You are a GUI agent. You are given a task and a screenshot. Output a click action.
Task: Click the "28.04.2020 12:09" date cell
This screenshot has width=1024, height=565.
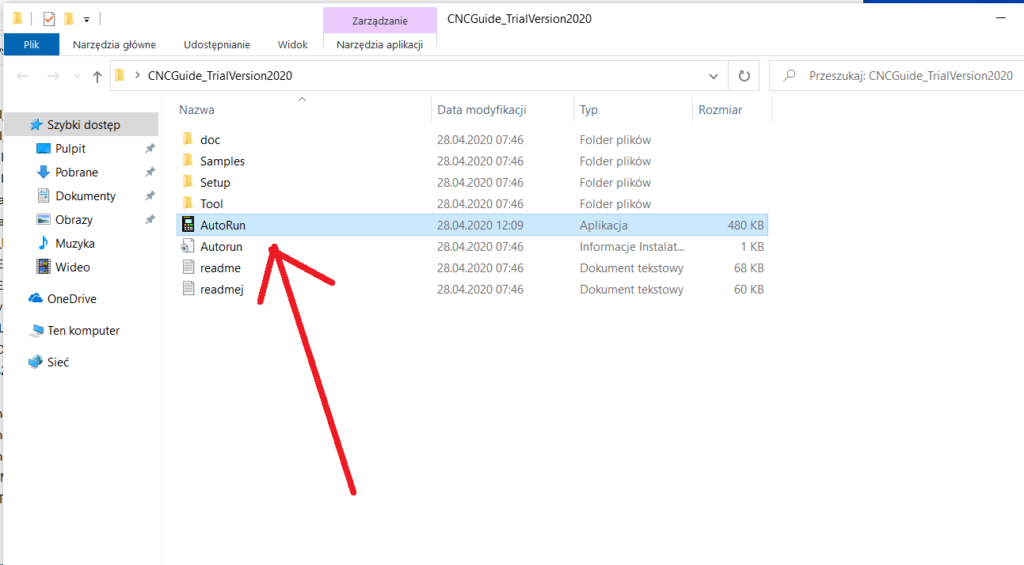(480, 225)
